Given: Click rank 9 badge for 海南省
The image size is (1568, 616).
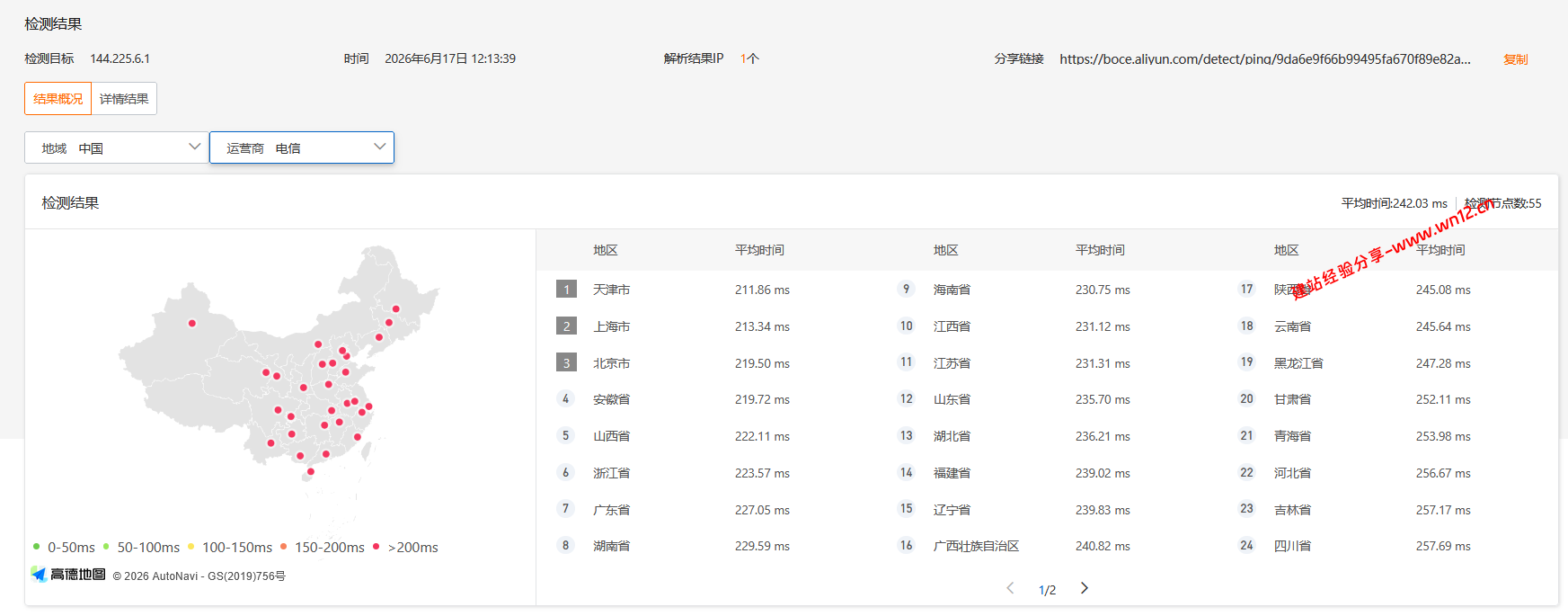Looking at the screenshot, I should [906, 289].
